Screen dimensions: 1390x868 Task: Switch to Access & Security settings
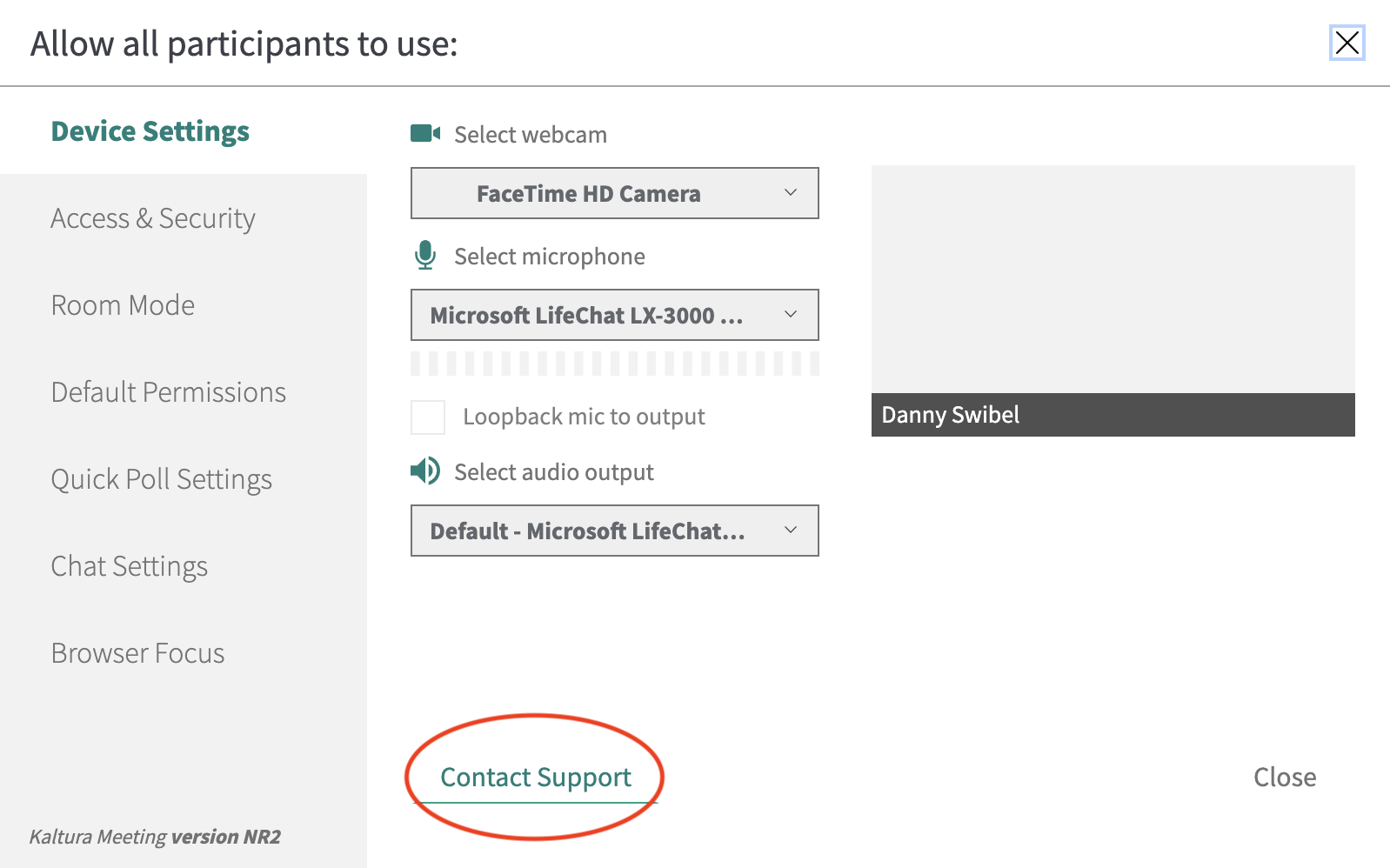(x=153, y=218)
